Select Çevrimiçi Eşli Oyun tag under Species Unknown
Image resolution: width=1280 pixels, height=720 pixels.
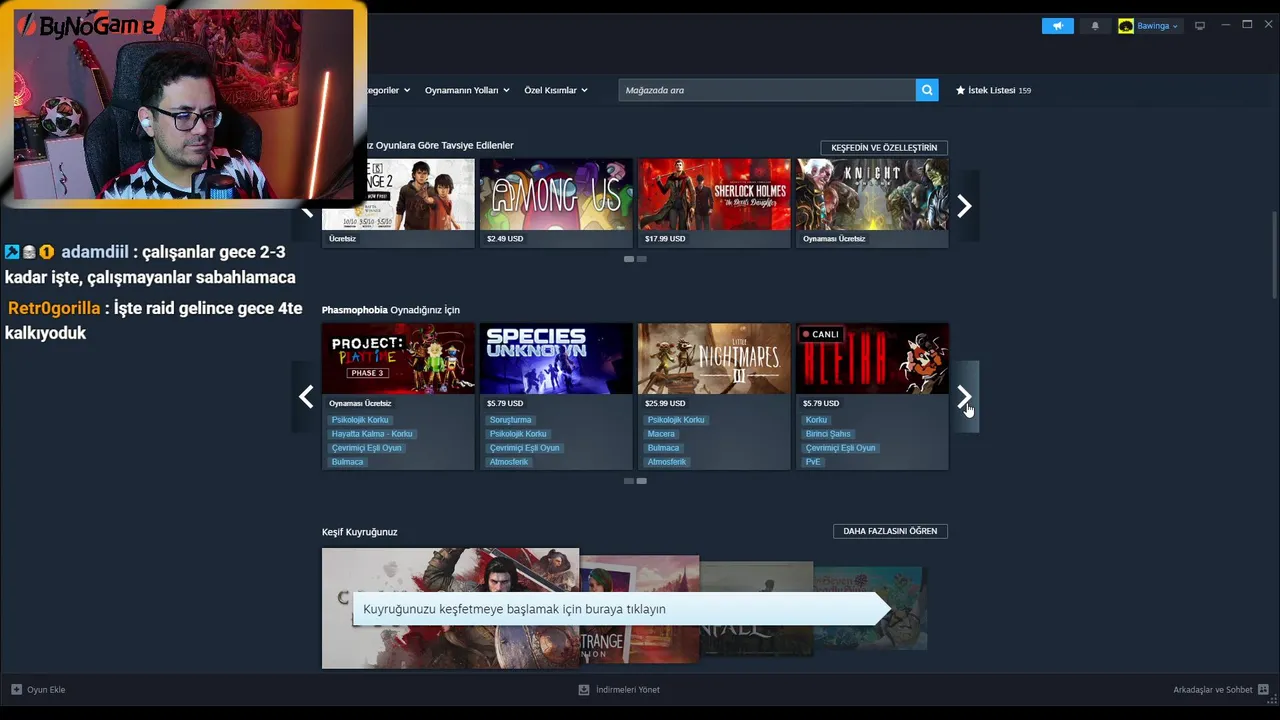pyautogui.click(x=525, y=448)
